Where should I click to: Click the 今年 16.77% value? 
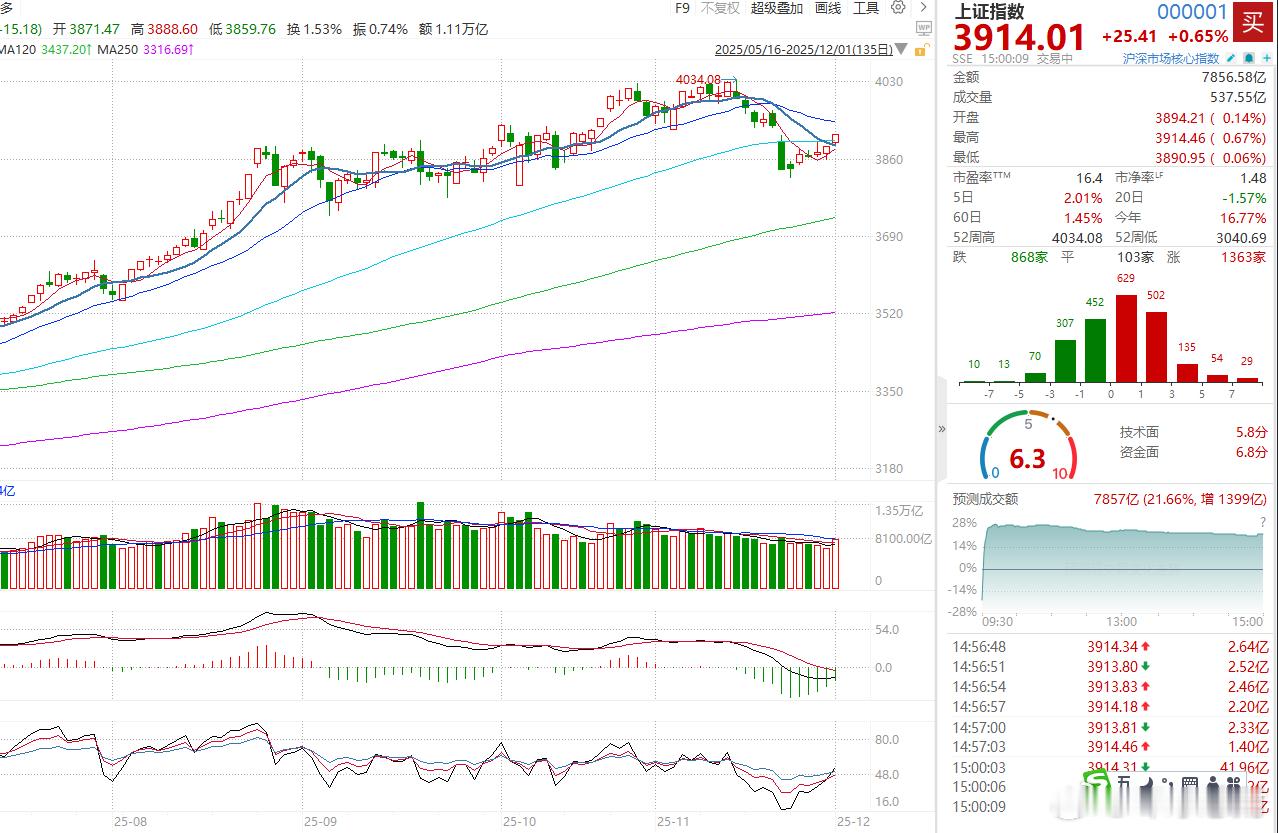click(x=1244, y=218)
